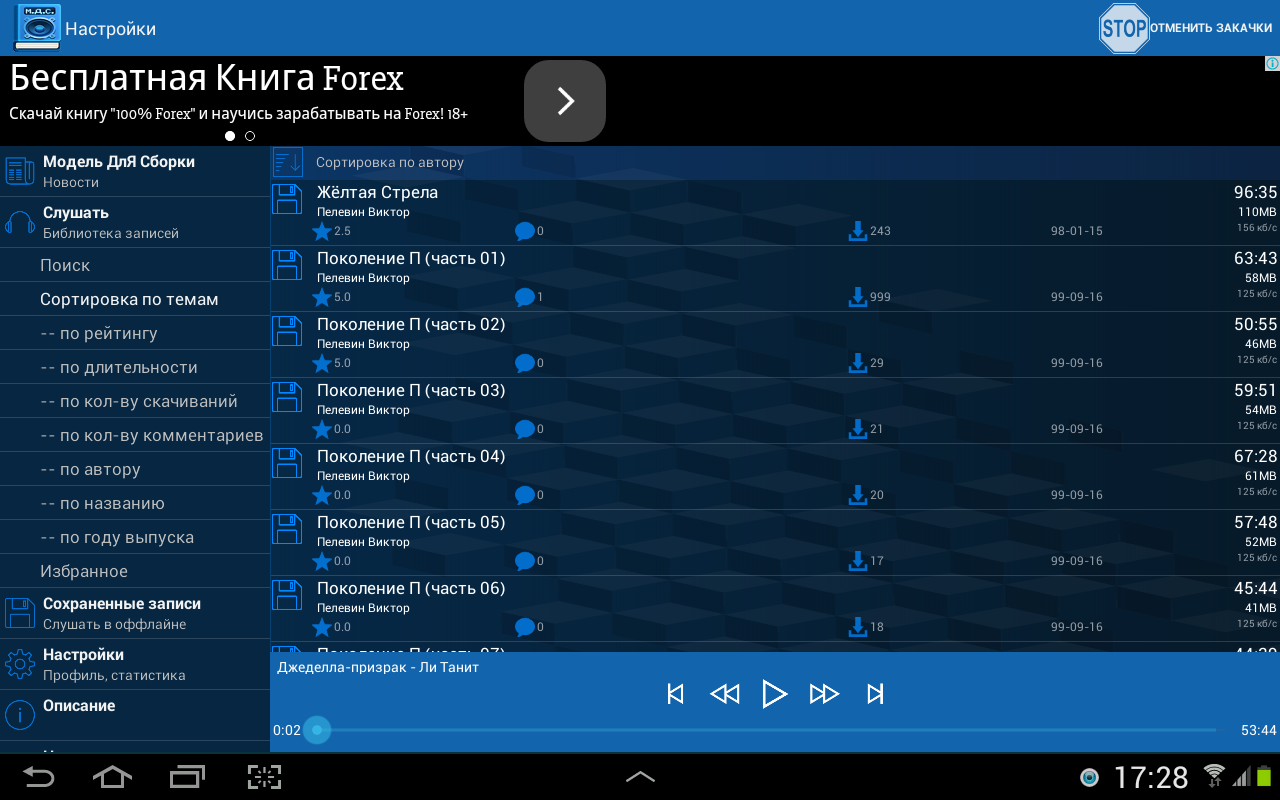Tap the screenshot capture button
Image resolution: width=1280 pixels, height=800 pixels.
click(x=265, y=777)
